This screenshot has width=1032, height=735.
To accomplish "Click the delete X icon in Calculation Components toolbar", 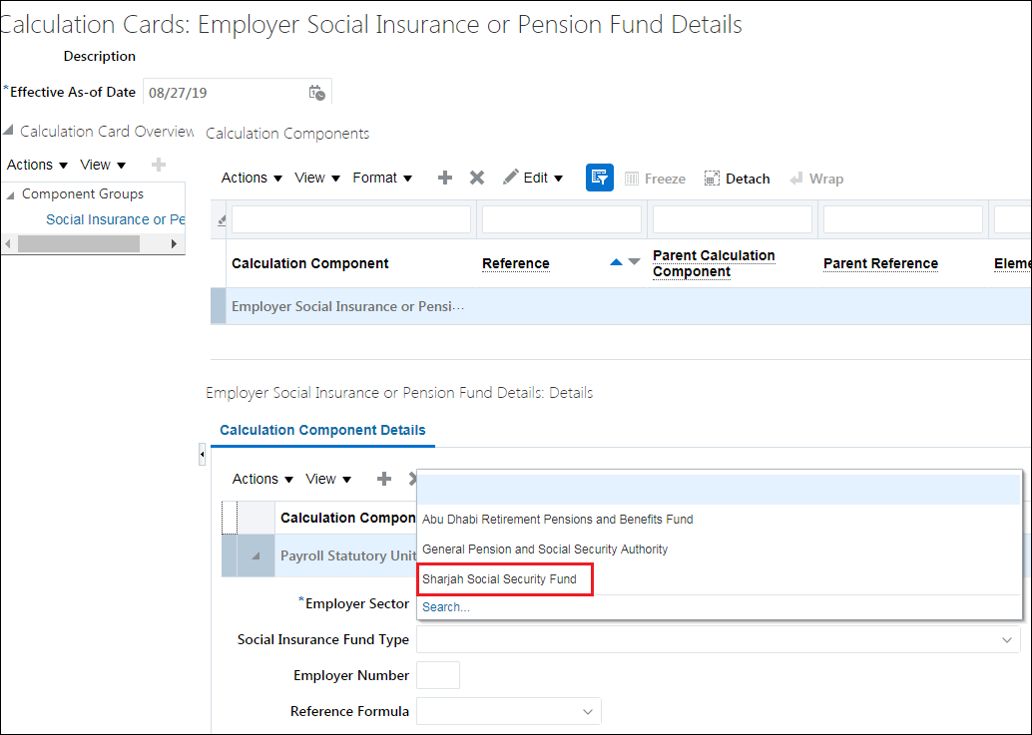I will coord(477,178).
